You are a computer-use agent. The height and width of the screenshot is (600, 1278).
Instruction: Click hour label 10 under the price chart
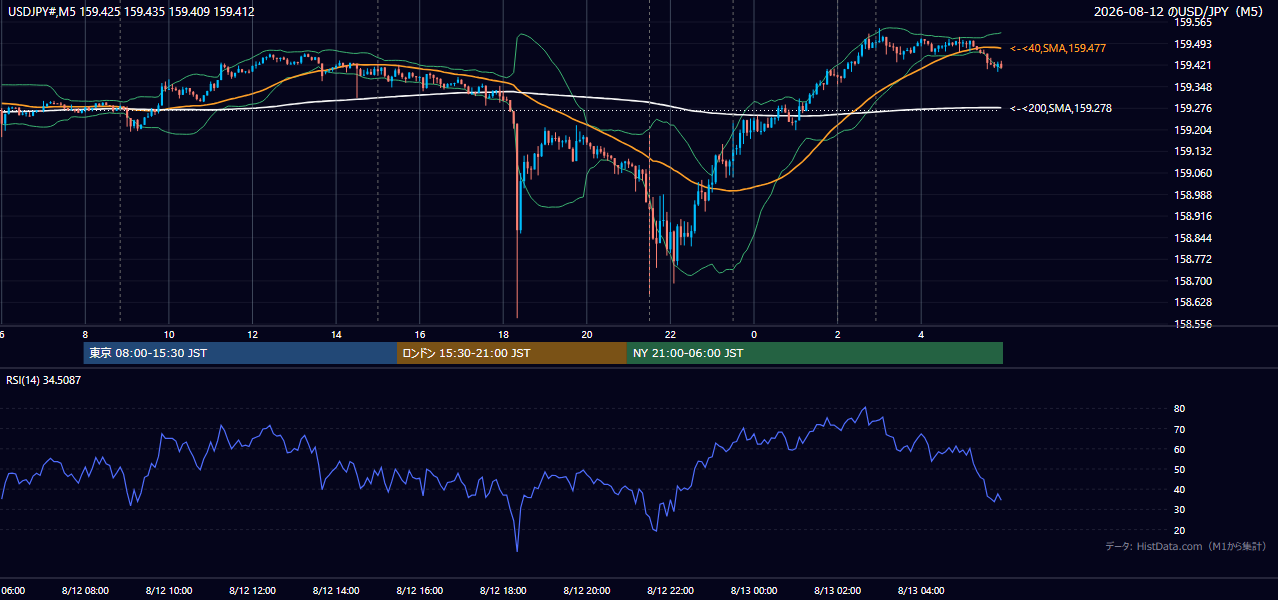[x=169, y=335]
